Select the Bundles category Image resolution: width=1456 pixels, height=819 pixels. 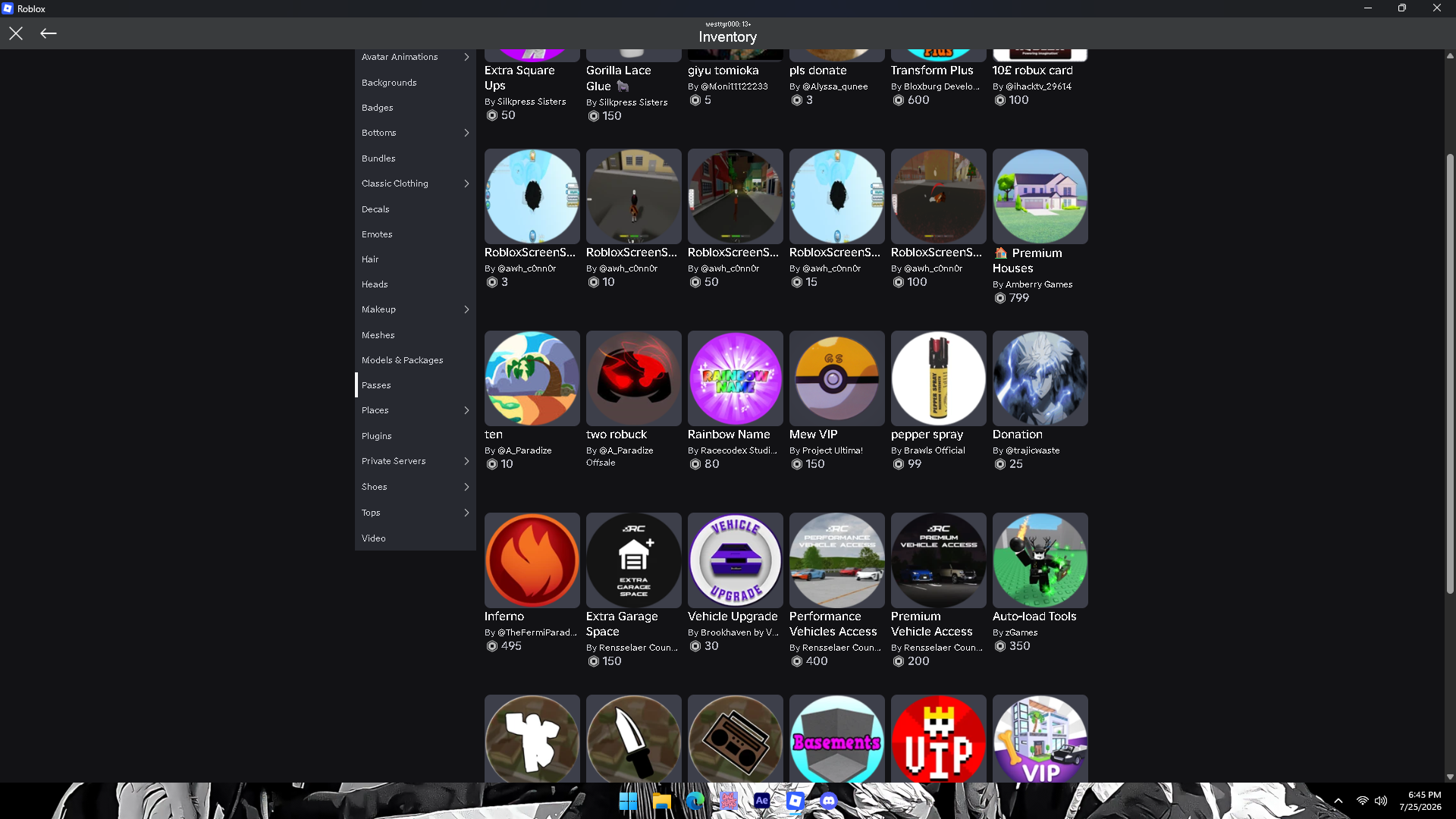[415, 158]
